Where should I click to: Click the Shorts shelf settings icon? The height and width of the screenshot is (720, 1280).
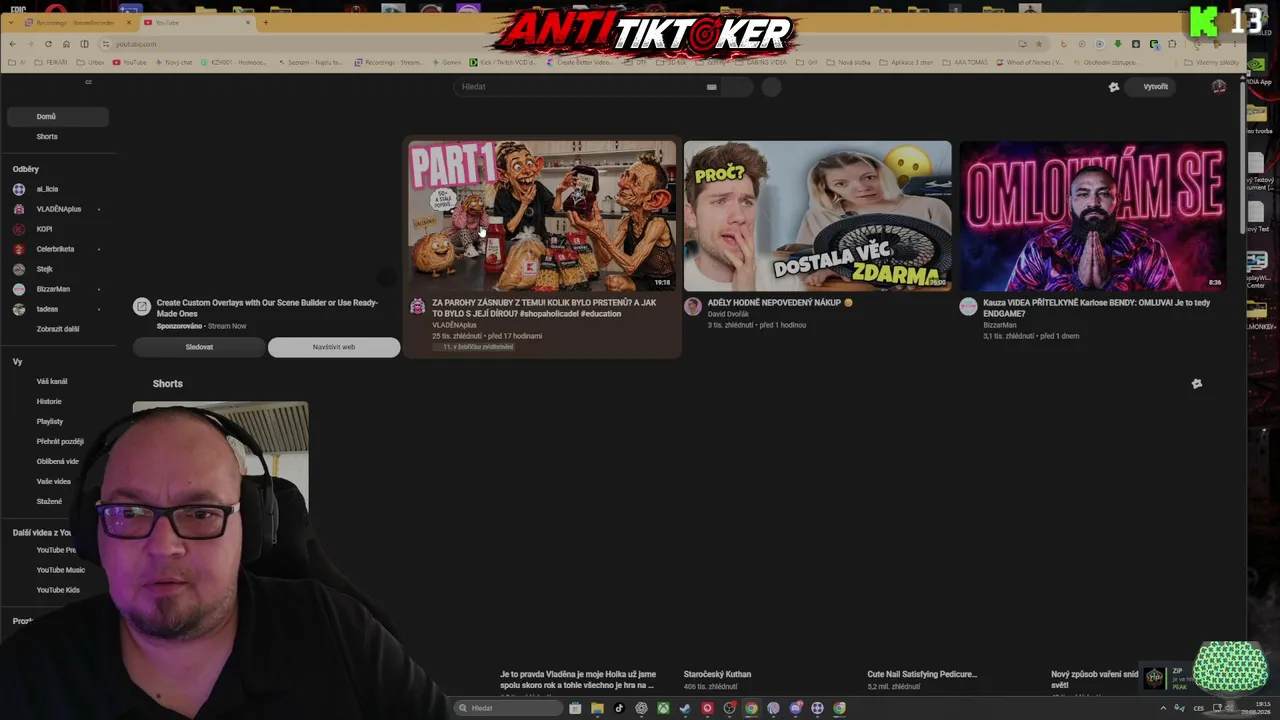coord(1197,384)
